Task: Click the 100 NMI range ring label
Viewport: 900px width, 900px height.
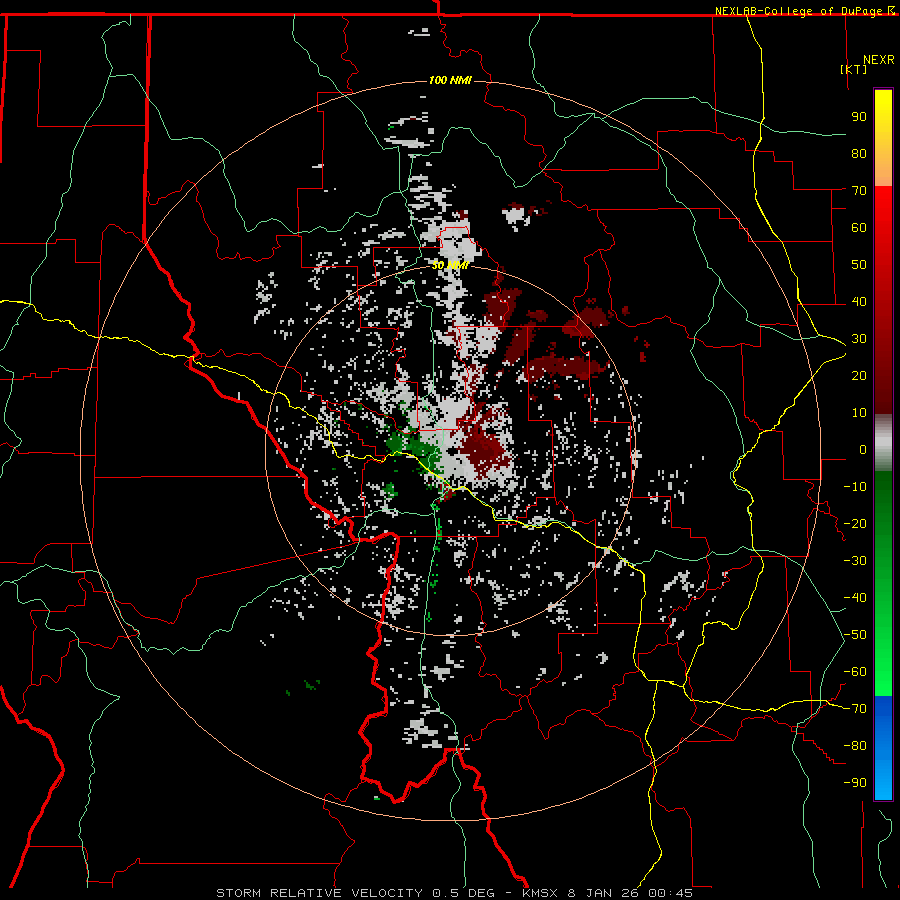Action: pyautogui.click(x=450, y=80)
